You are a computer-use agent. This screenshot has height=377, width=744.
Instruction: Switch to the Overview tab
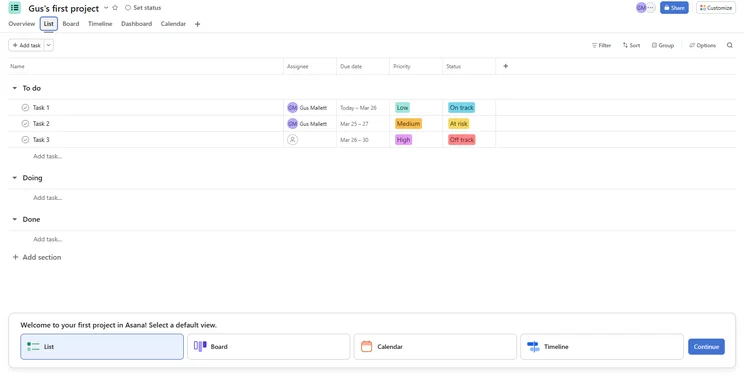pyautogui.click(x=21, y=24)
